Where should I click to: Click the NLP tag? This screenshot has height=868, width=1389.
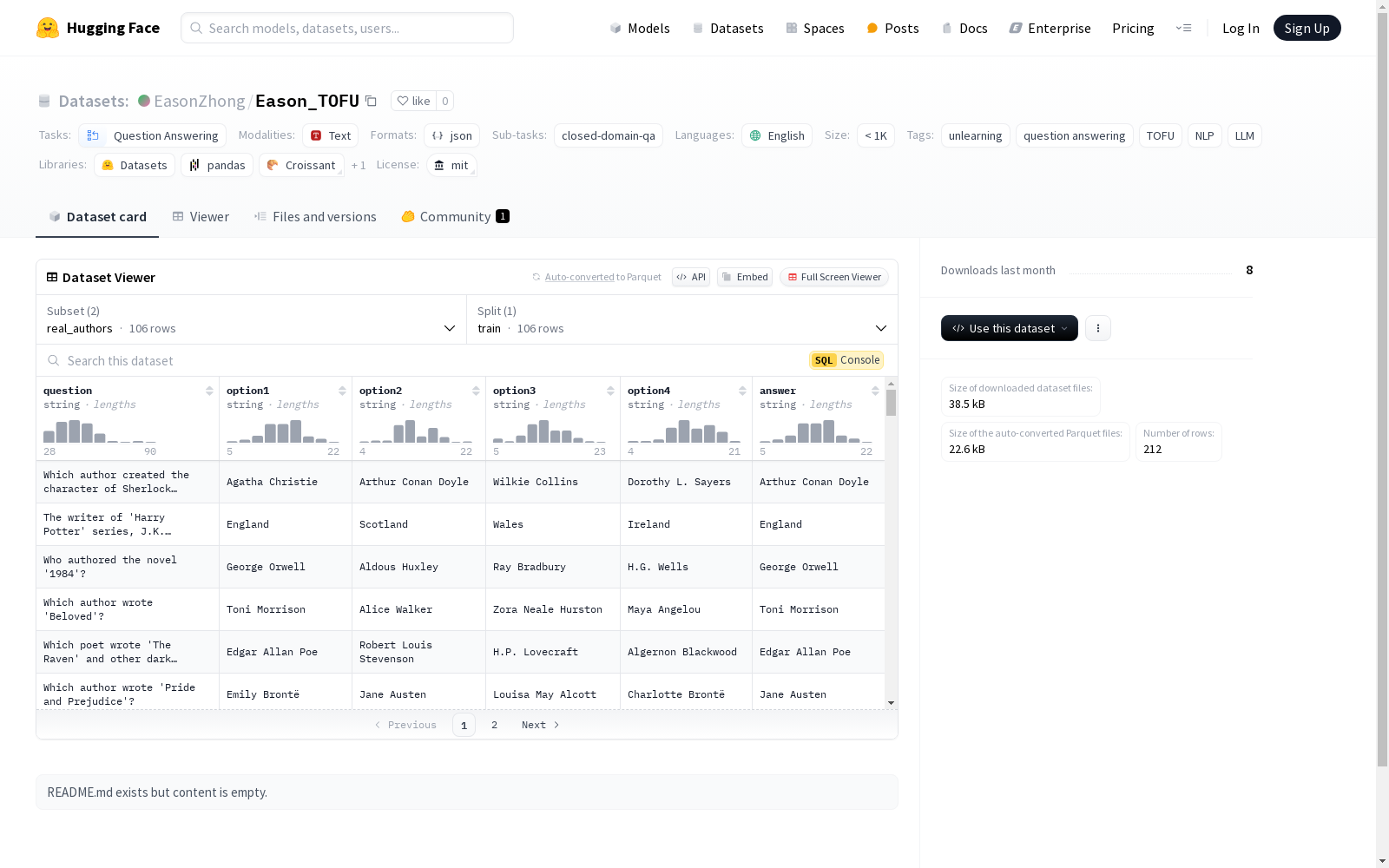(x=1204, y=135)
